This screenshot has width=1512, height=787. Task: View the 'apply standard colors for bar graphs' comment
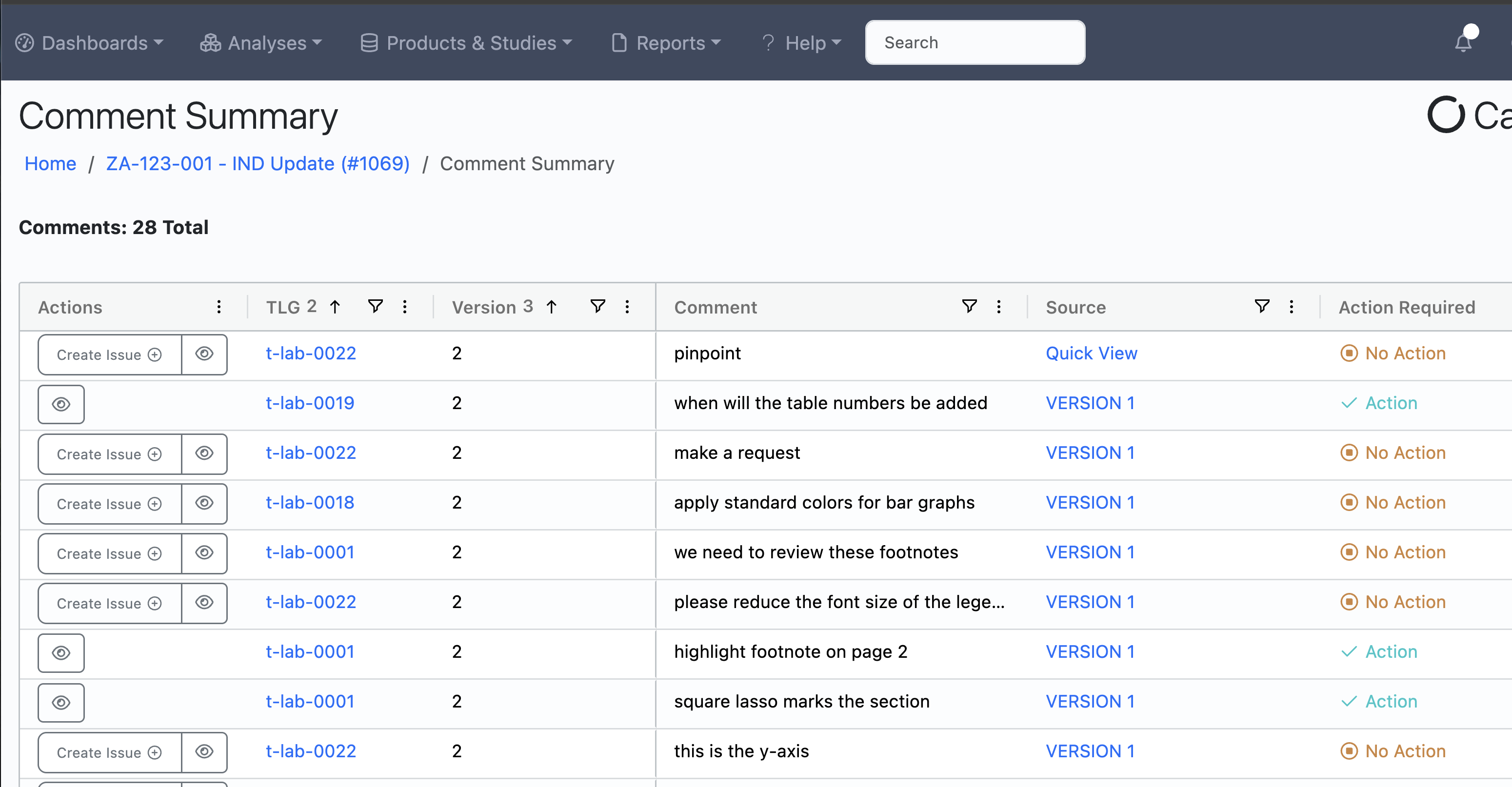pos(204,504)
